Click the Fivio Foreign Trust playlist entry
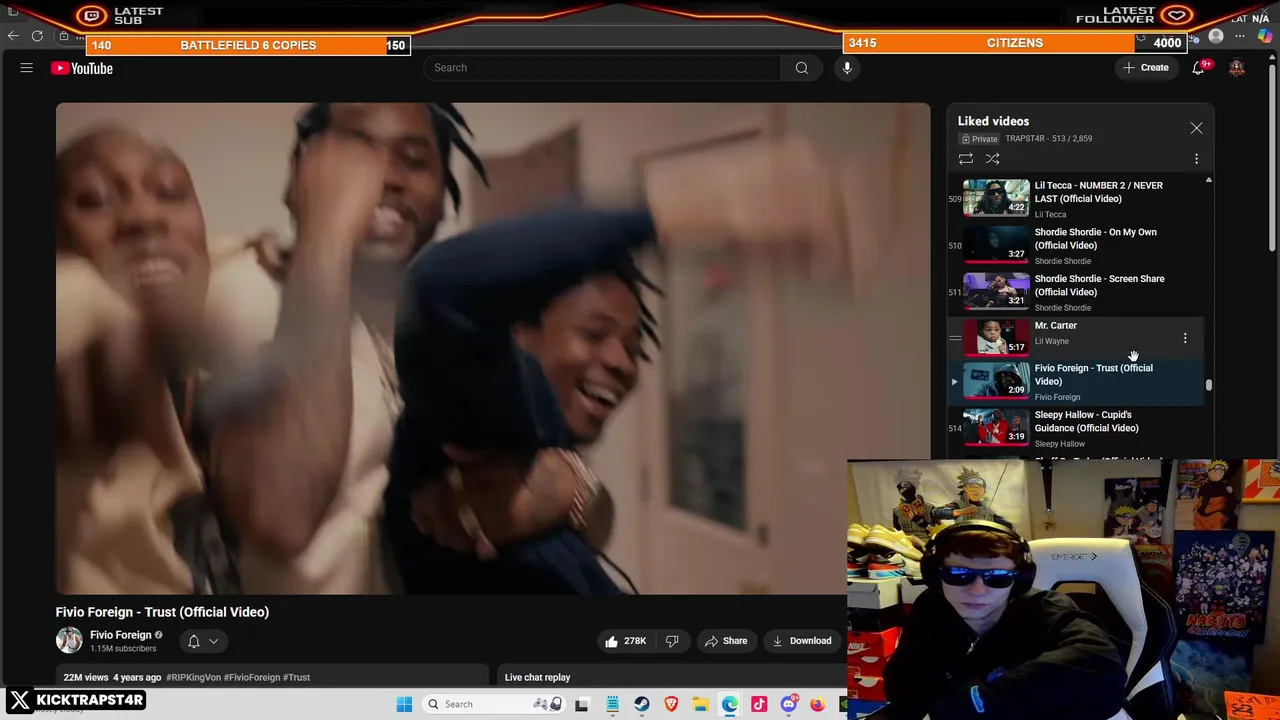Screen dimensions: 1280x720 (x=1075, y=382)
